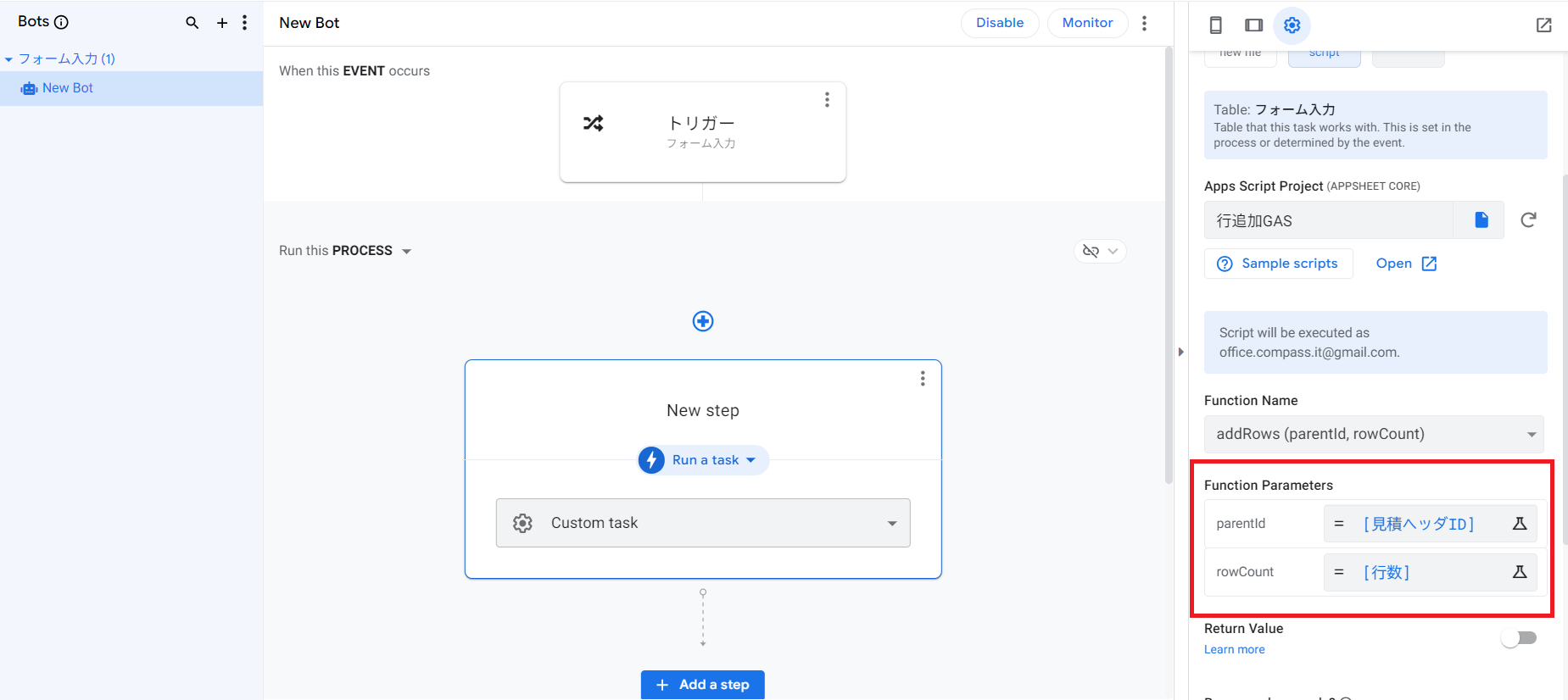Open the Learn more link
The height and width of the screenshot is (700, 1568).
pyautogui.click(x=1234, y=649)
